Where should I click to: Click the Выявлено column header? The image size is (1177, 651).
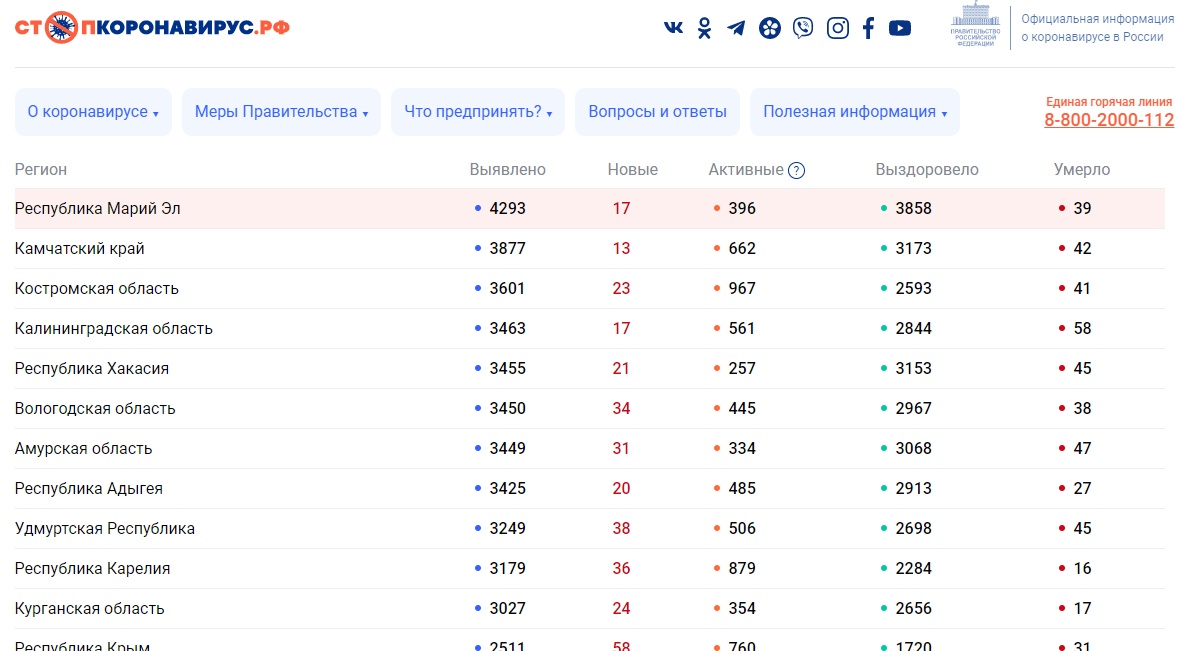tap(507, 170)
